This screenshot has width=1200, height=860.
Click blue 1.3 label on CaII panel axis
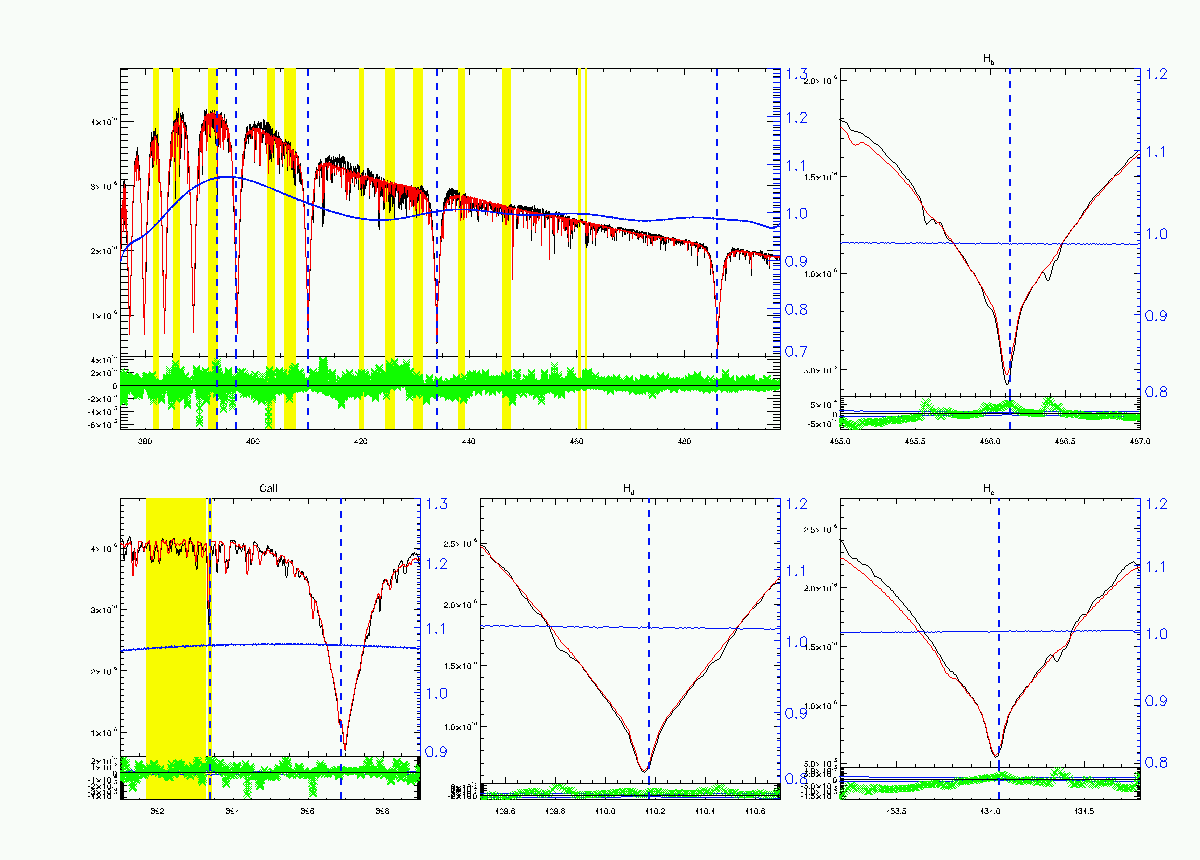tap(438, 504)
